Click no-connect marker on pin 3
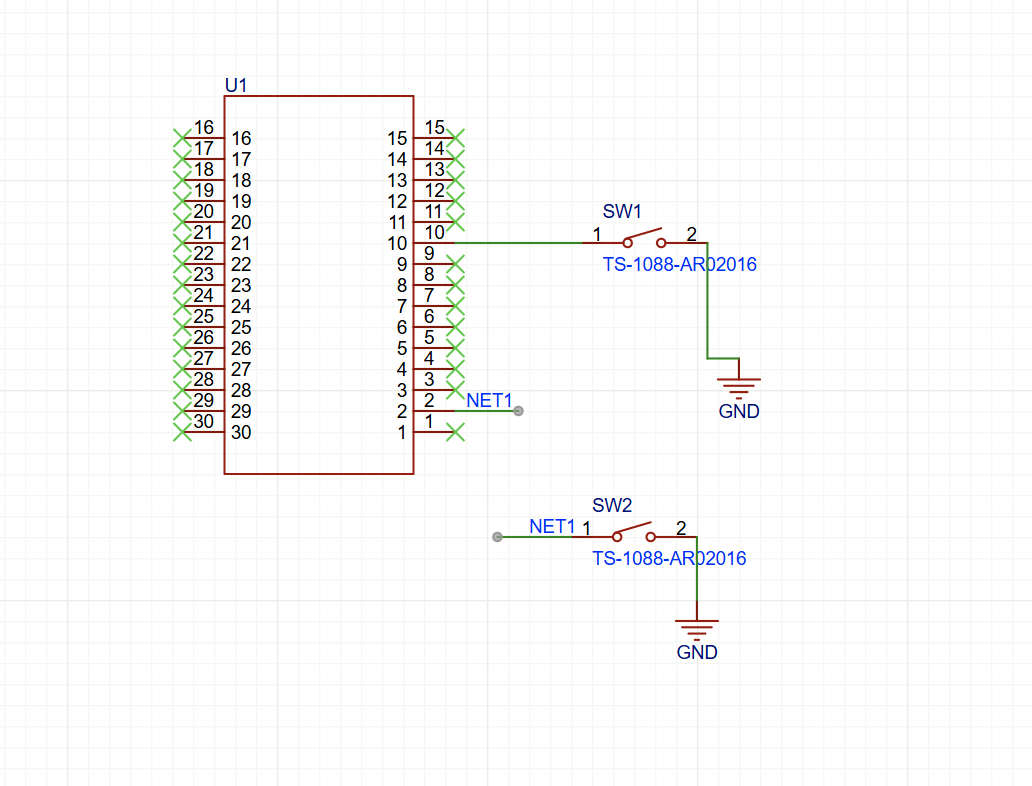Screen dimensions: 1032x786 click(455, 390)
